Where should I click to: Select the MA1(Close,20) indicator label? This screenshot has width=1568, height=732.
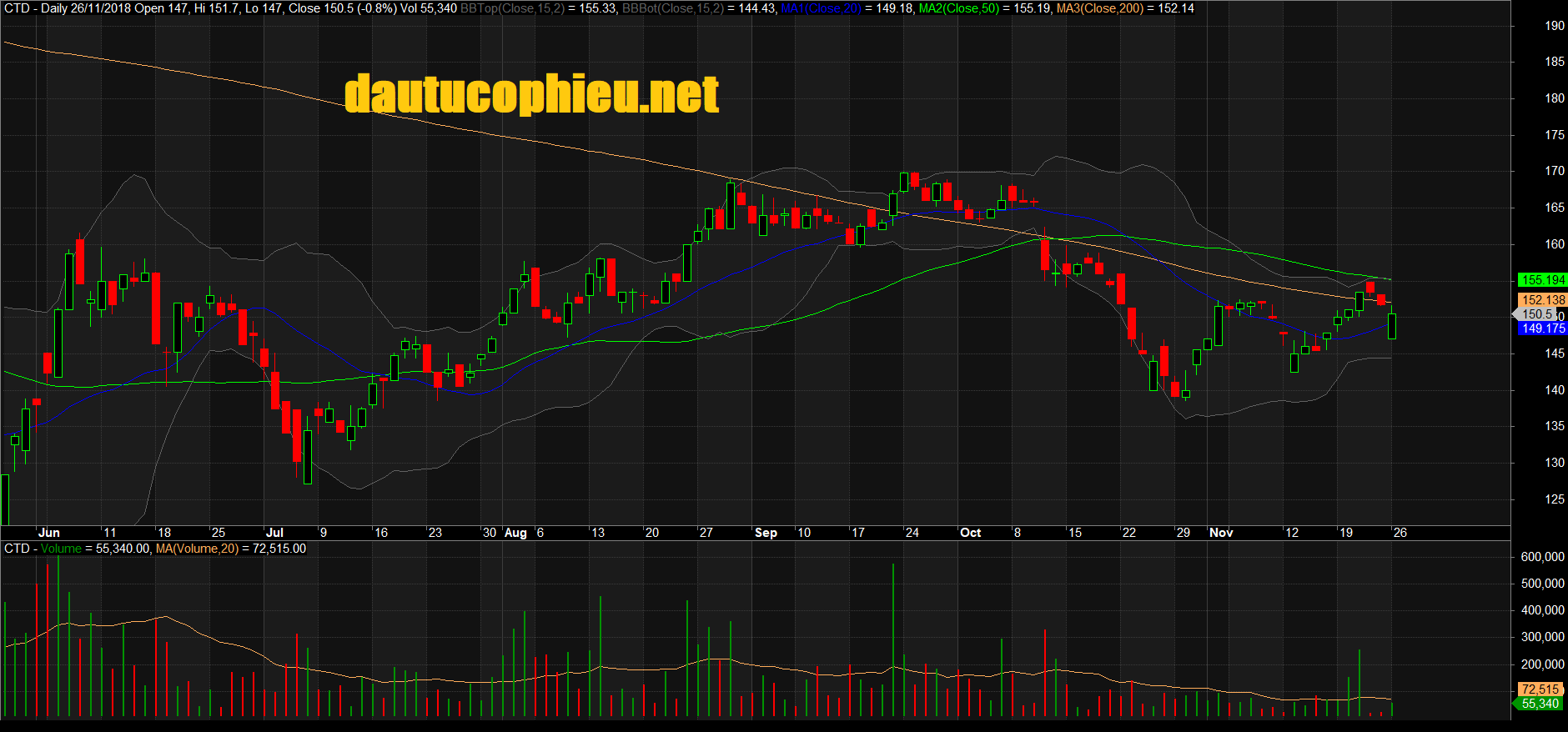click(821, 8)
